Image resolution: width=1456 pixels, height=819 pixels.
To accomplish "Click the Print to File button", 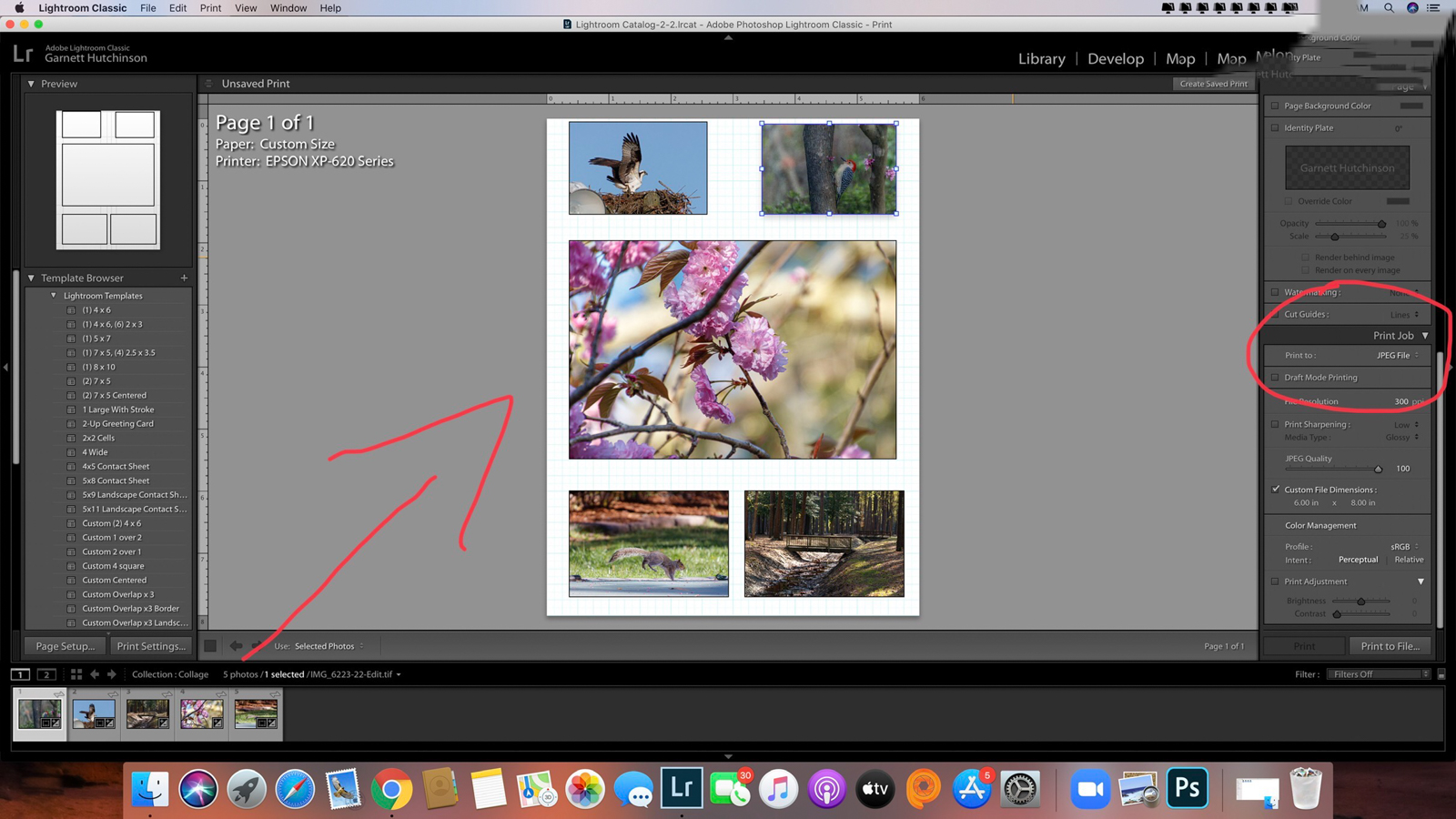I will (1390, 645).
